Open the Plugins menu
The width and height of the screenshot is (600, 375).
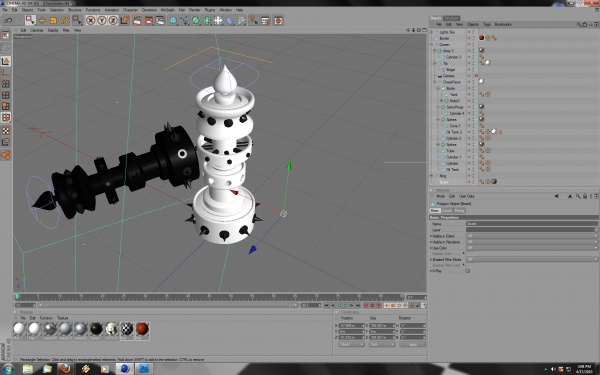pyautogui.click(x=210, y=10)
